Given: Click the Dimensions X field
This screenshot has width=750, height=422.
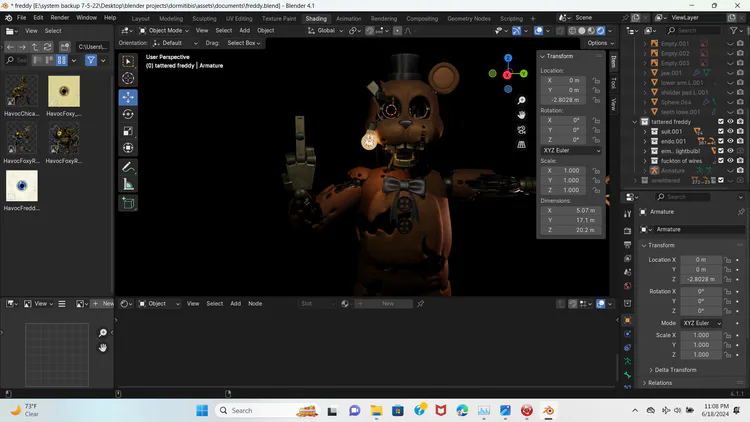Looking at the screenshot, I should click(x=571, y=211).
